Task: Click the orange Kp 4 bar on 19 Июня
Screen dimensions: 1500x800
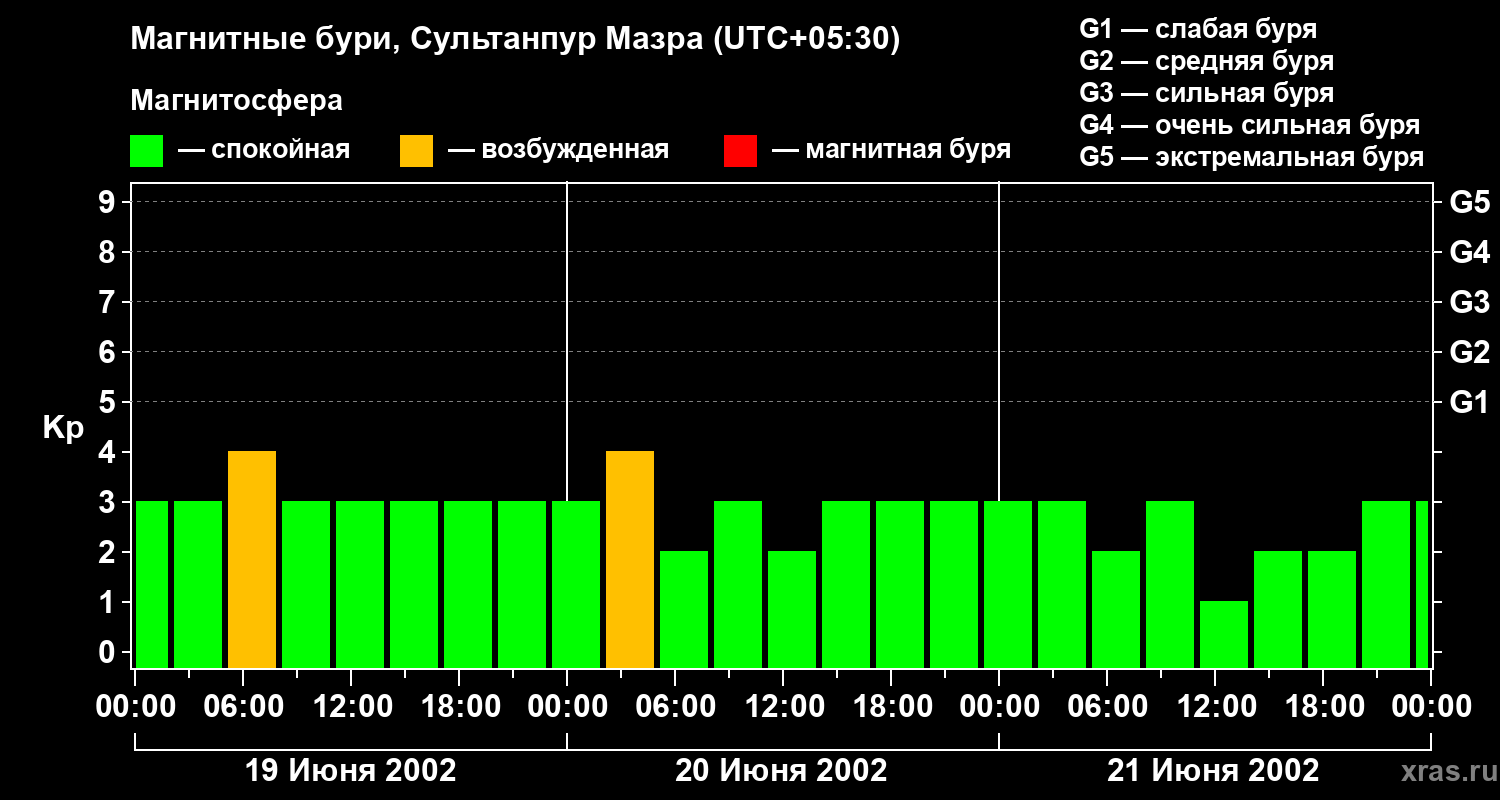Action: click(x=252, y=560)
